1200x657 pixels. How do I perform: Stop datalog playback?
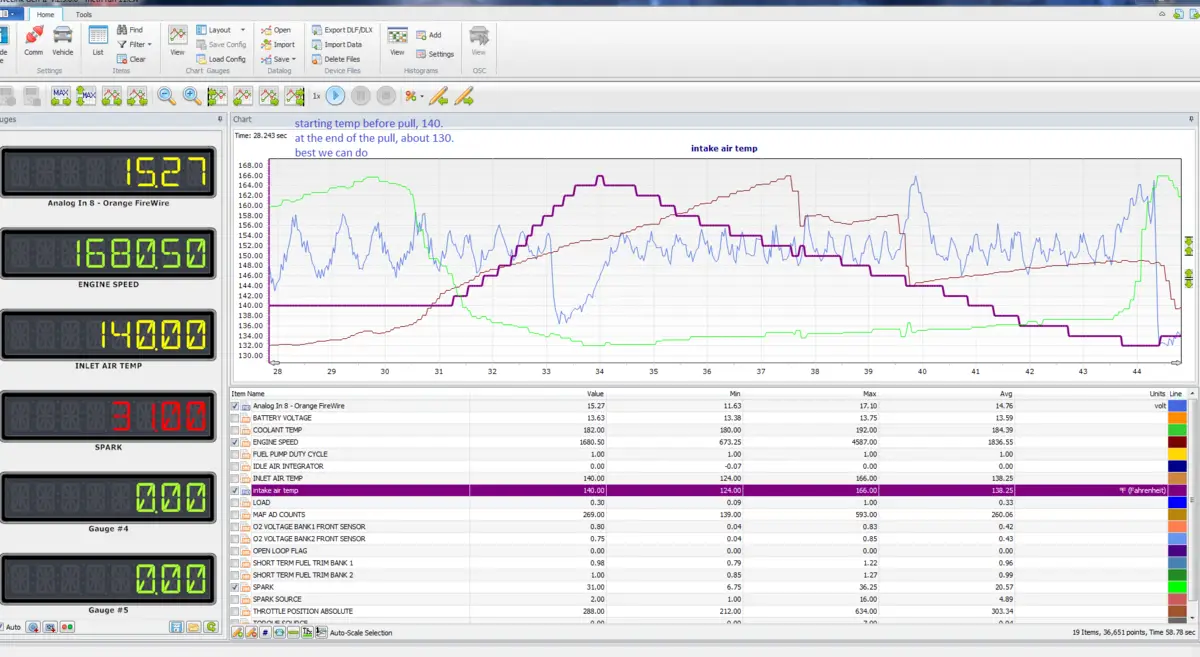pos(385,96)
